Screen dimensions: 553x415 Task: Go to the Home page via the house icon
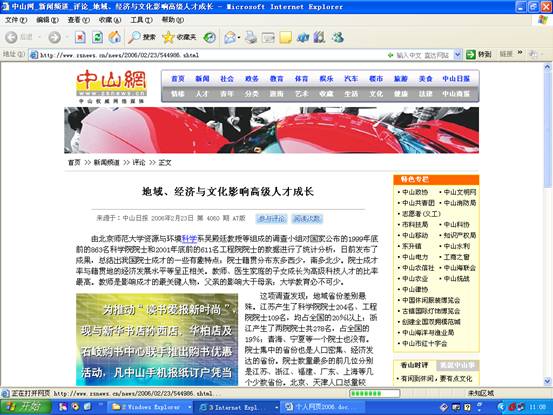pyautogui.click(x=115, y=37)
